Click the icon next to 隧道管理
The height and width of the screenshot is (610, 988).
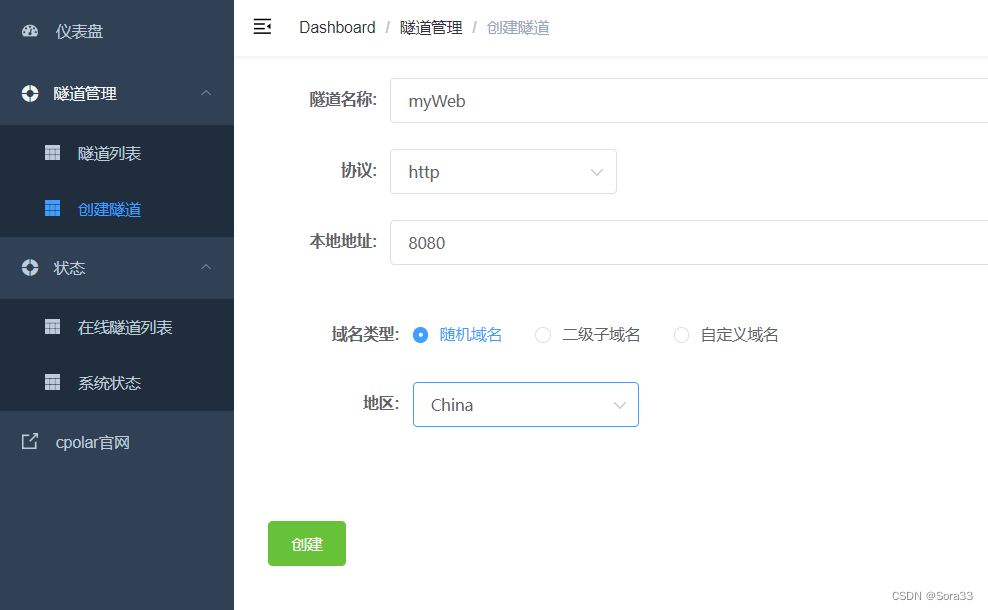point(30,93)
